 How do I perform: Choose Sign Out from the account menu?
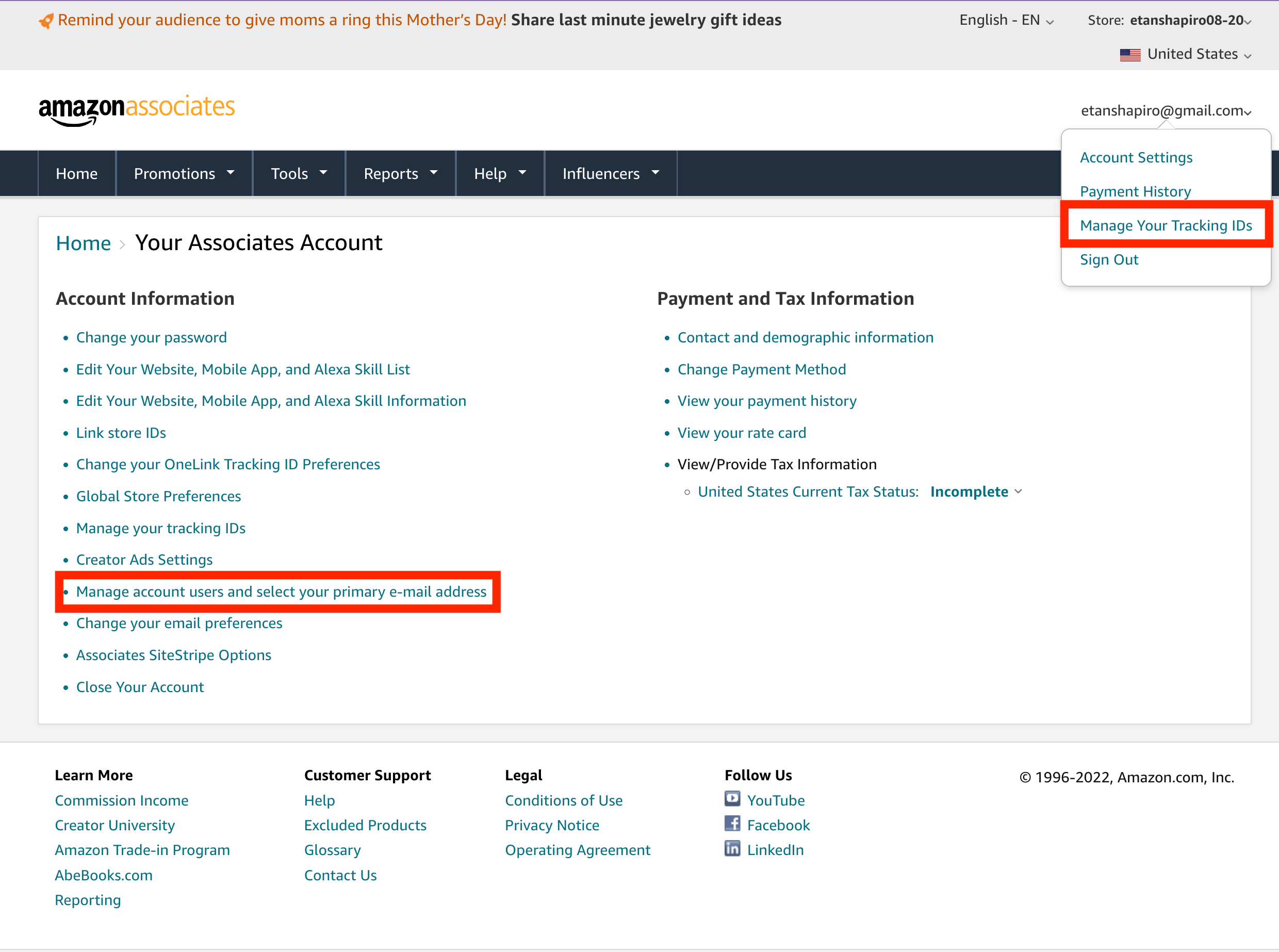click(1109, 259)
